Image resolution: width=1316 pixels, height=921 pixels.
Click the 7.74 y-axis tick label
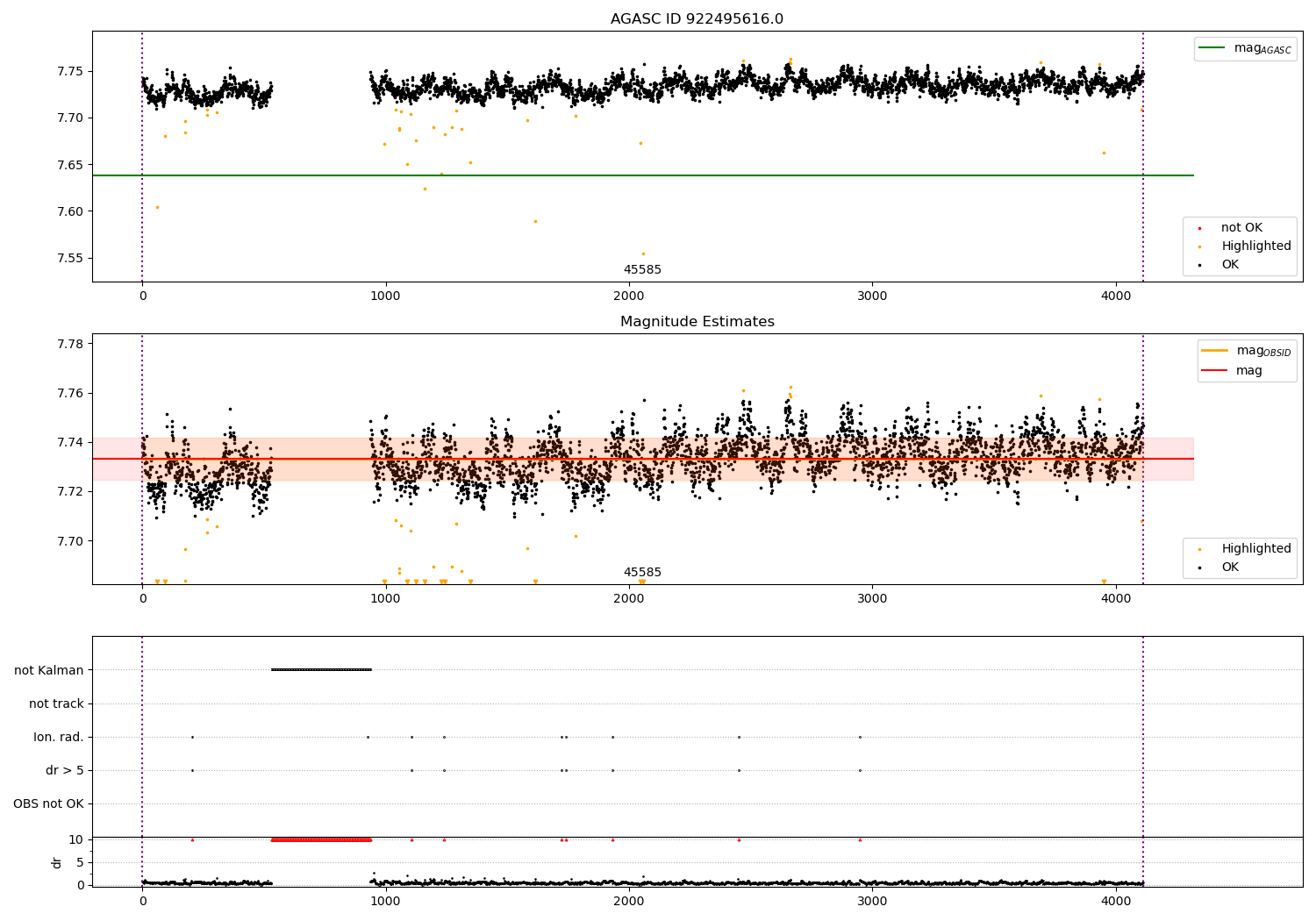[x=70, y=442]
